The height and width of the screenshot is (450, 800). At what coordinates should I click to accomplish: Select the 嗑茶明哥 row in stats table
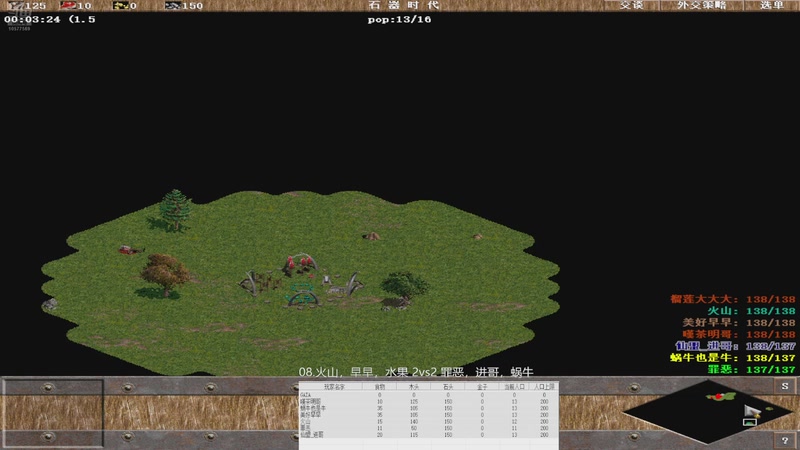coord(429,402)
